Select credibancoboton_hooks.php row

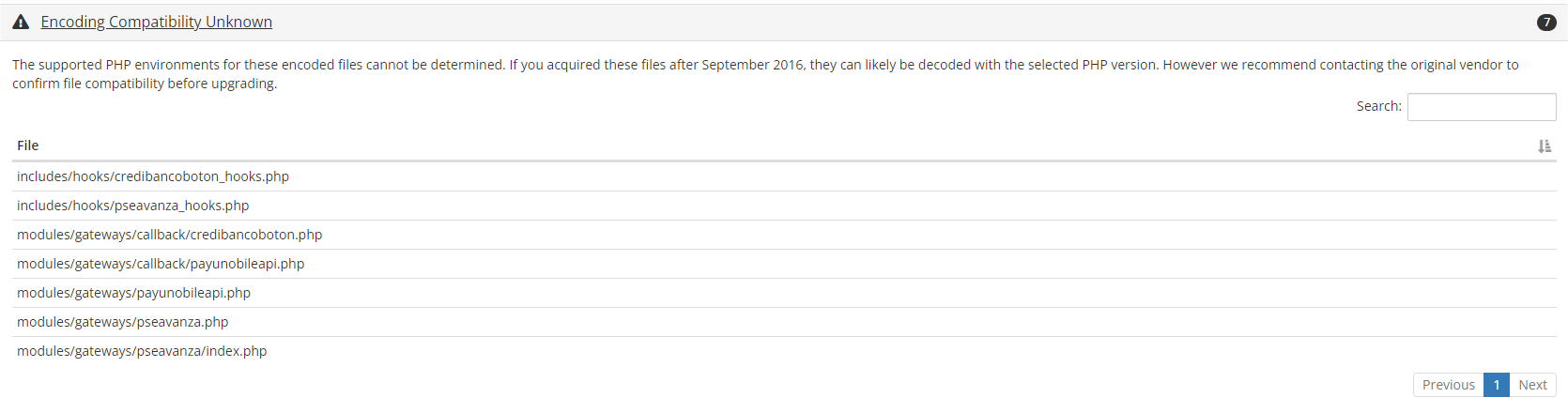coord(153,176)
